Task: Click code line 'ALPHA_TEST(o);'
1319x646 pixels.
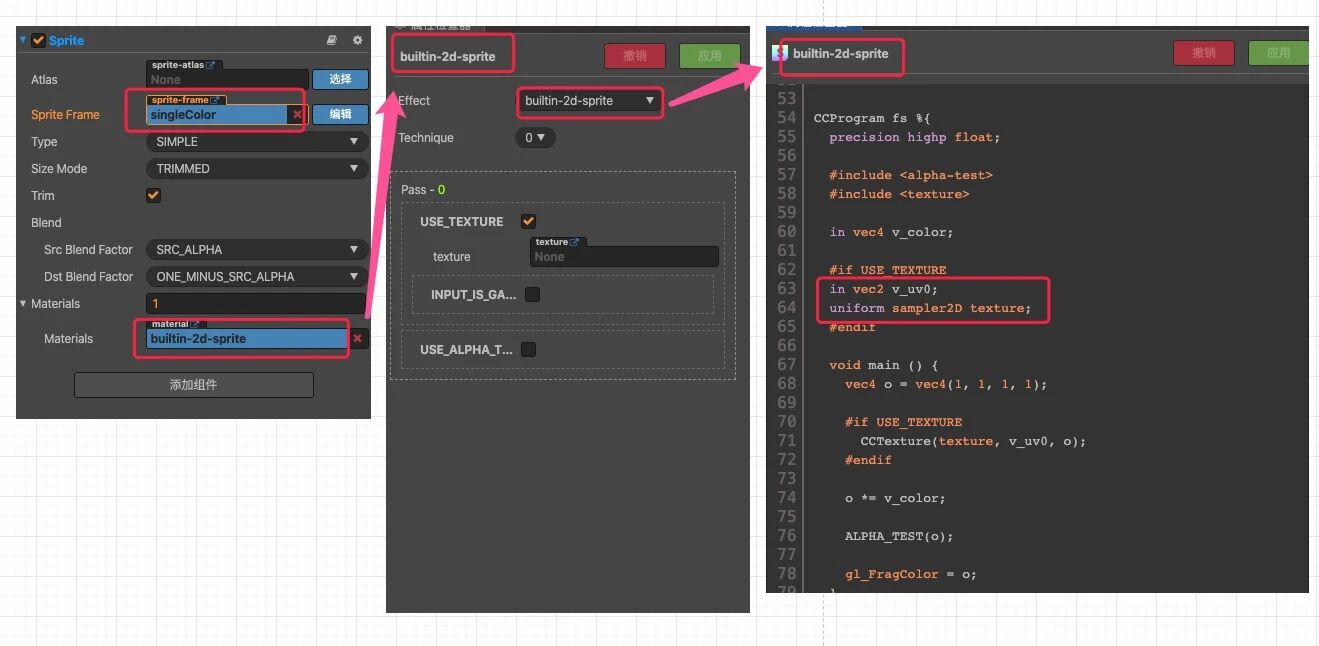Action: coord(899,536)
